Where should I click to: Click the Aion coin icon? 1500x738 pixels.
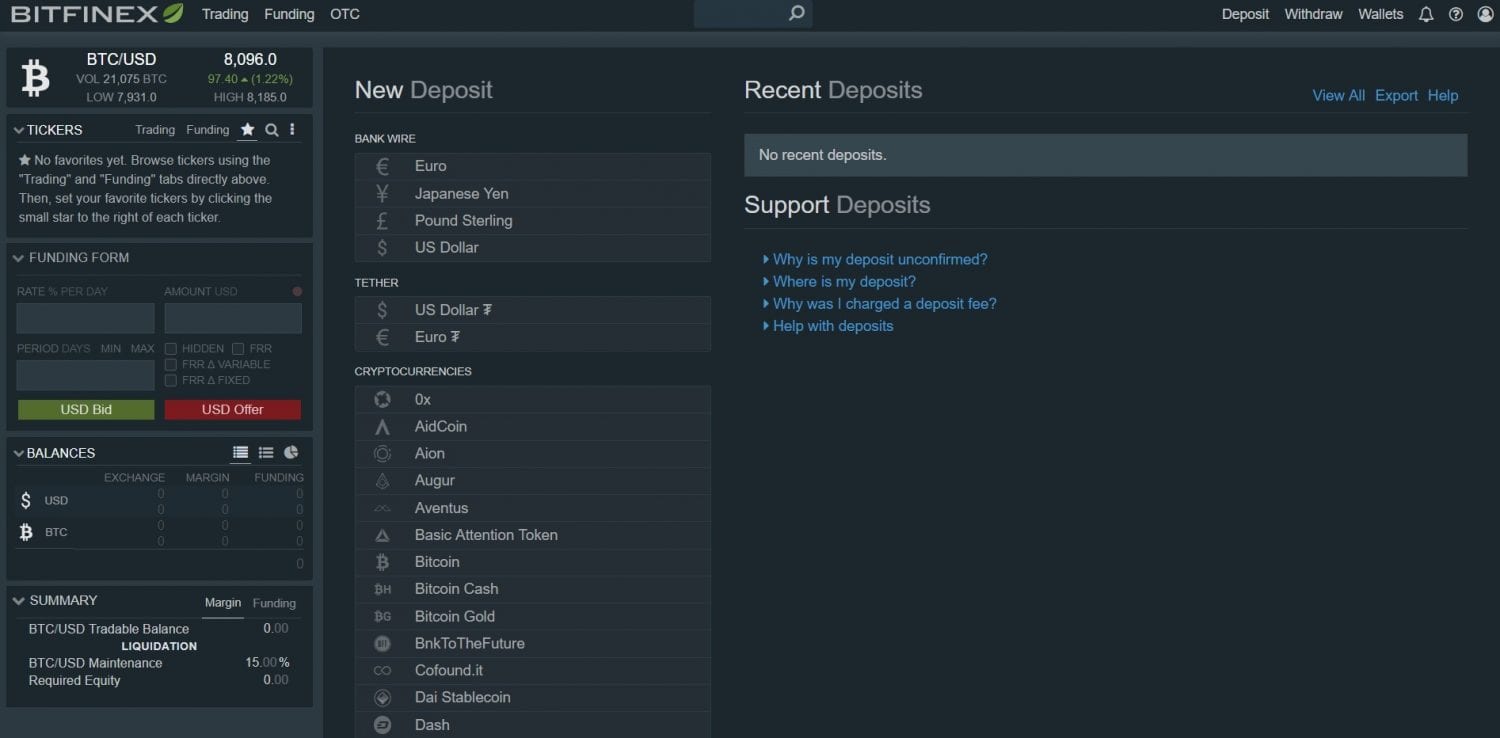click(382, 453)
